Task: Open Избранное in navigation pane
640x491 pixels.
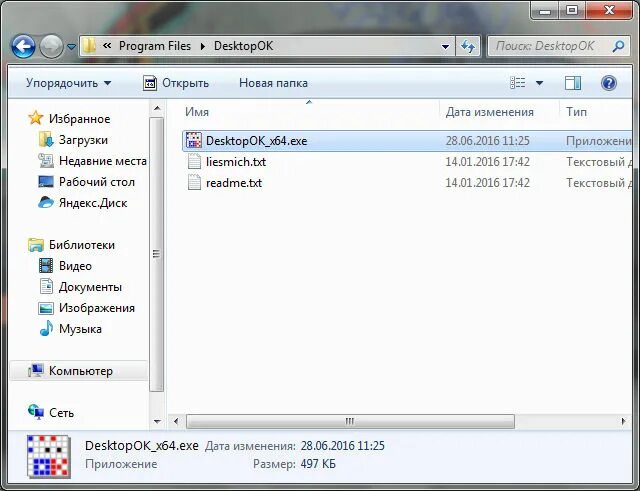Action: pyautogui.click(x=80, y=119)
